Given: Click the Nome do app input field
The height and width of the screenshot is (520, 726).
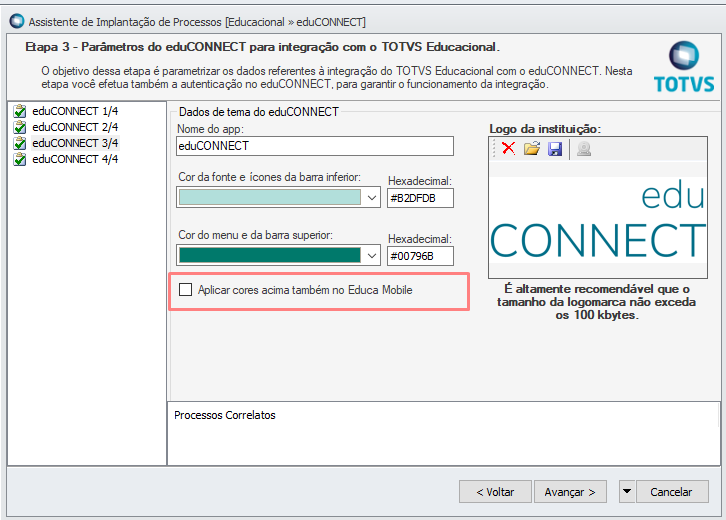Looking at the screenshot, I should coord(315,146).
